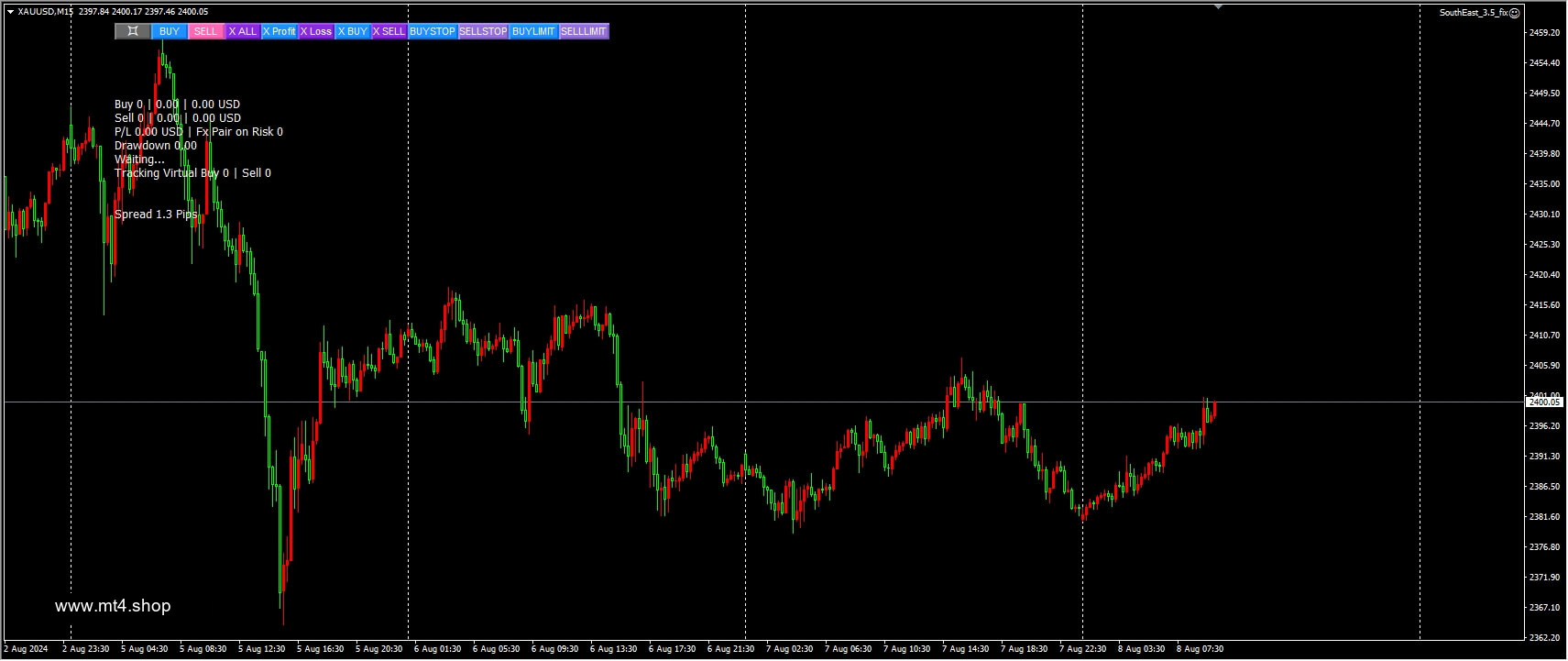The image size is (1568, 661).
Task: Open the XAUUSD,M15 chart title dropdown arrow
Action: pyautogui.click(x=10, y=12)
